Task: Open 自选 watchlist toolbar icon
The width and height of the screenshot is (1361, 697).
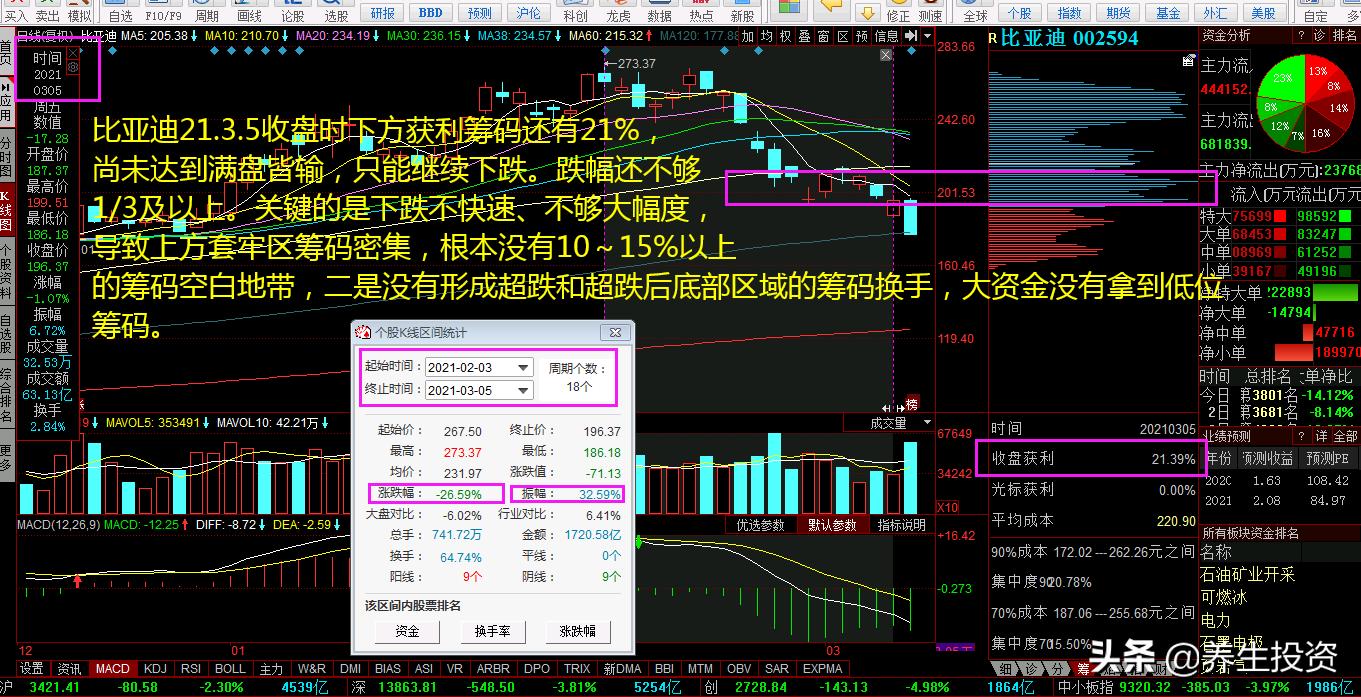Action: (120, 11)
